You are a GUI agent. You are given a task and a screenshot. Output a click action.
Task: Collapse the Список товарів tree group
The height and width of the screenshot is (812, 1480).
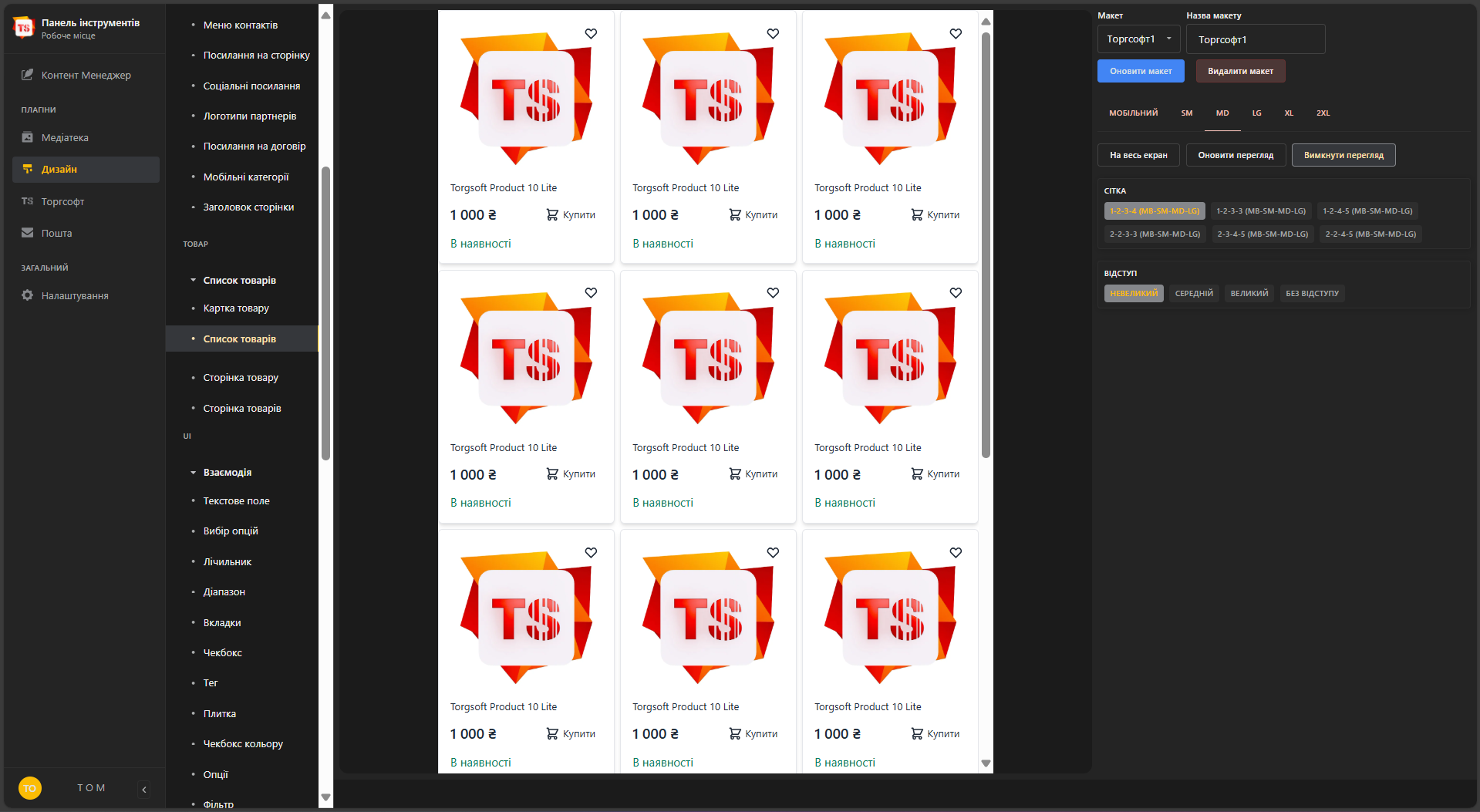point(193,280)
